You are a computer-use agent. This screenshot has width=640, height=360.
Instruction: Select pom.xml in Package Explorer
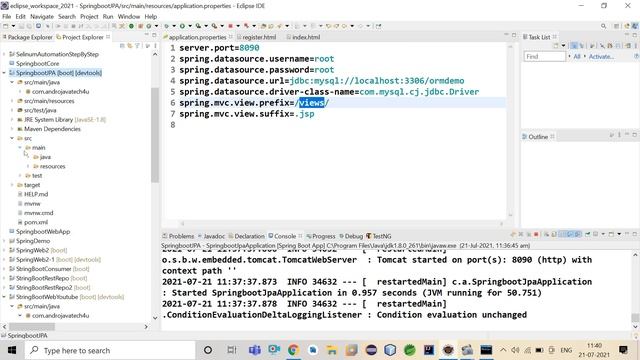click(x=36, y=222)
